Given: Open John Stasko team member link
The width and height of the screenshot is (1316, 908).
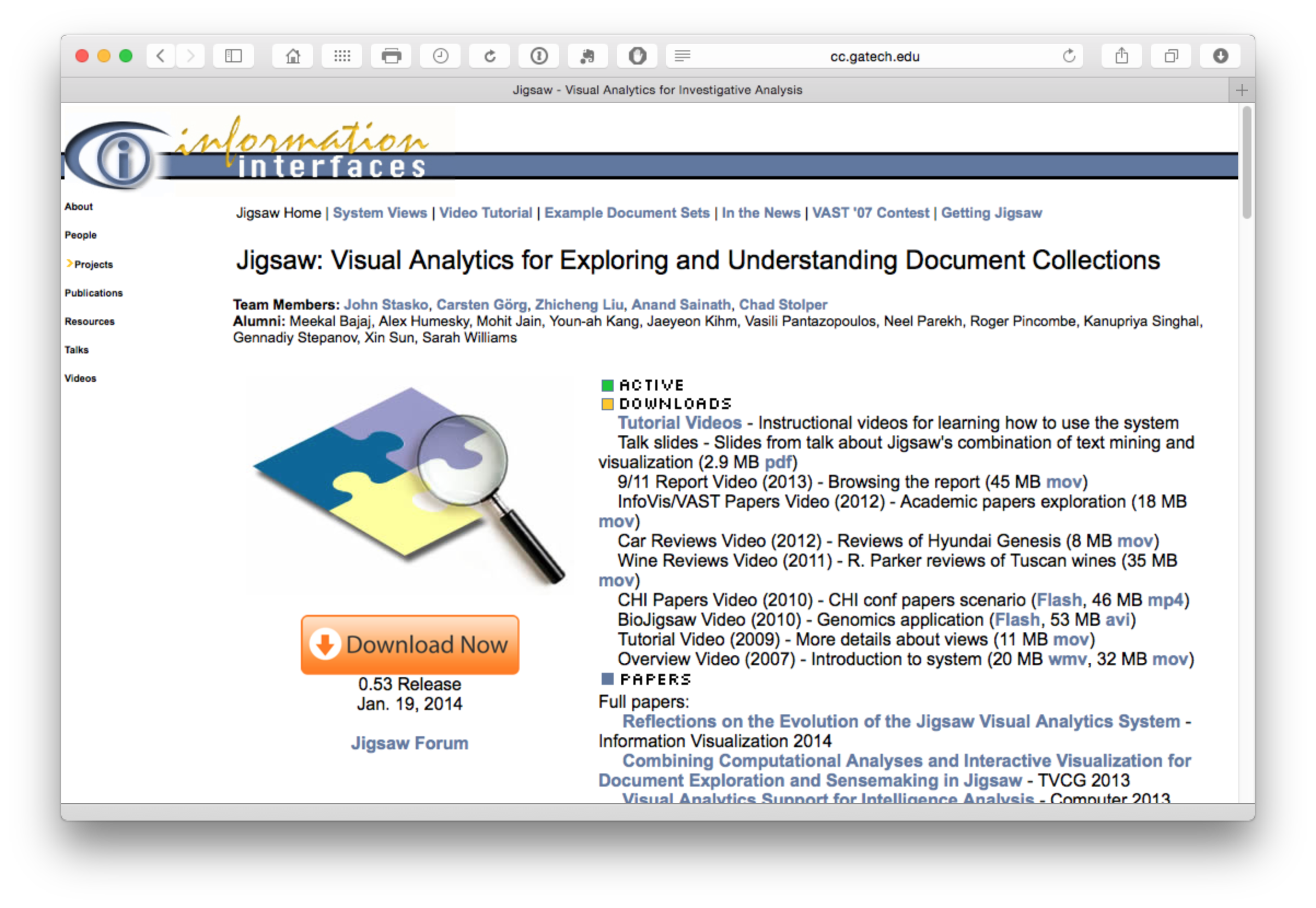Looking at the screenshot, I should 386,304.
